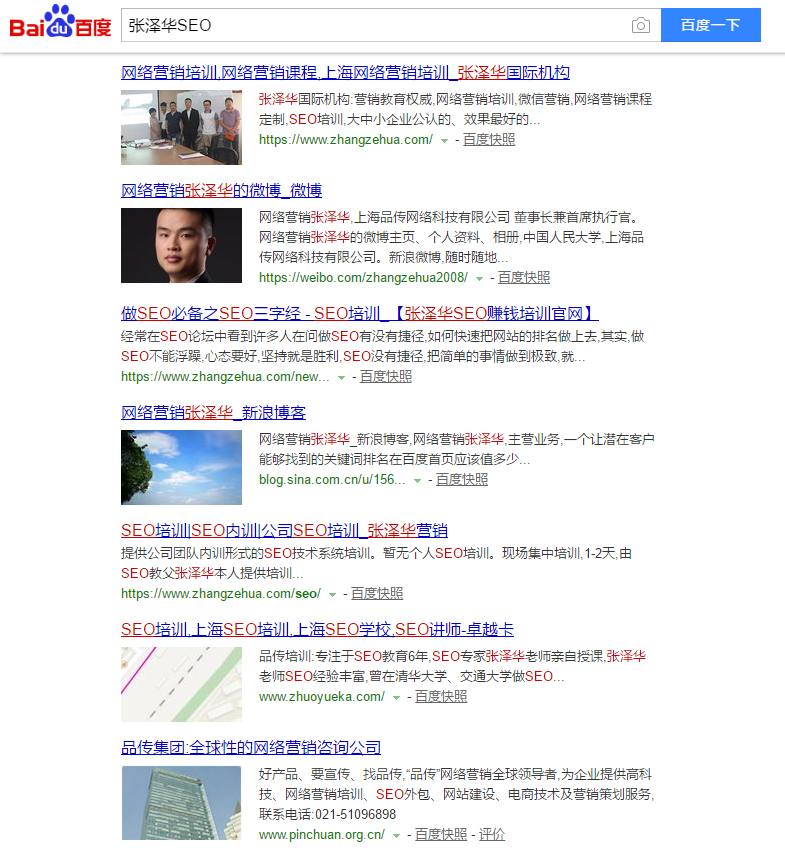The height and width of the screenshot is (855, 785).
Task: Click snippet text 提供公司团队内训形式的SEO技术系统培训
Action: (x=248, y=553)
